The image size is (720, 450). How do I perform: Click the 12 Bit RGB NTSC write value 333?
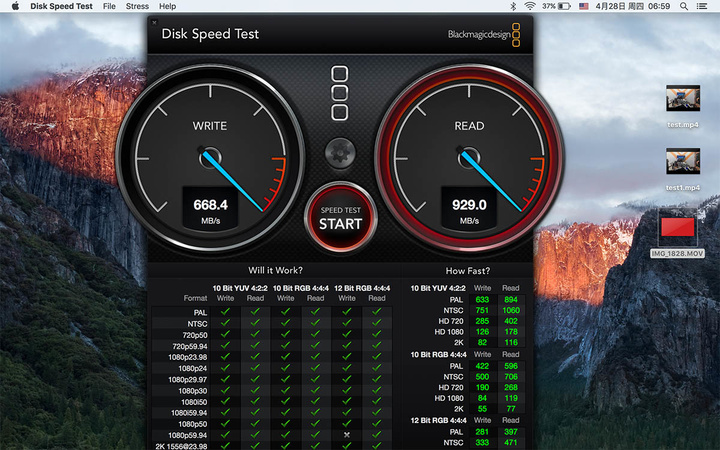(482, 443)
